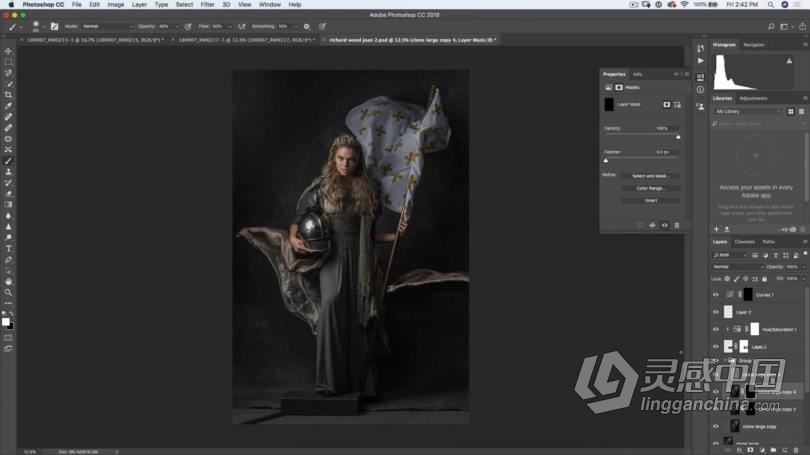Open the layer Kind filter dropdown
The height and width of the screenshot is (455, 810).
730,255
